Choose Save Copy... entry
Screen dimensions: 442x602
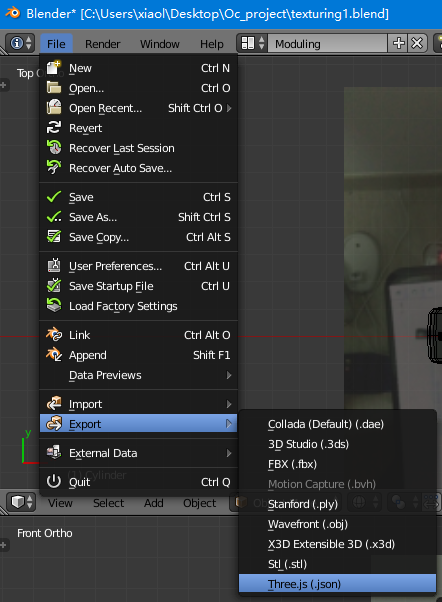(139, 237)
